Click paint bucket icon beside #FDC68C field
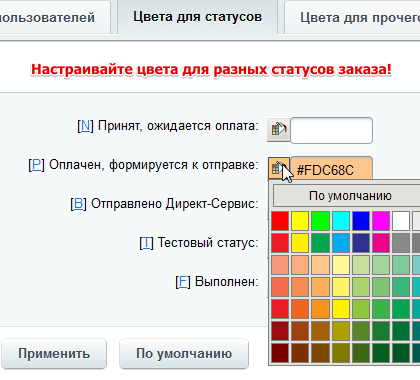This screenshot has height=380, width=420. pos(279,168)
